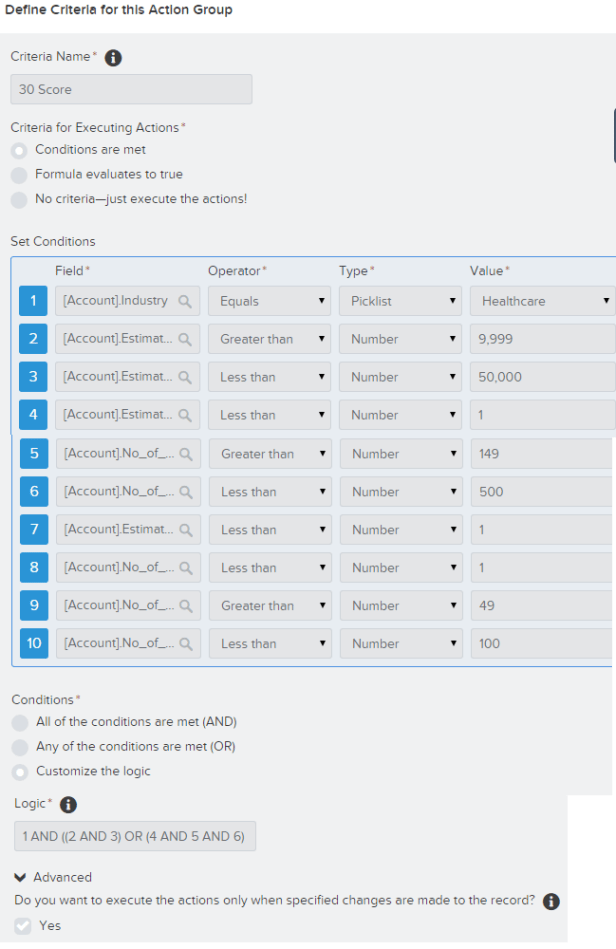Click search icon in row 4 field

tap(185, 415)
